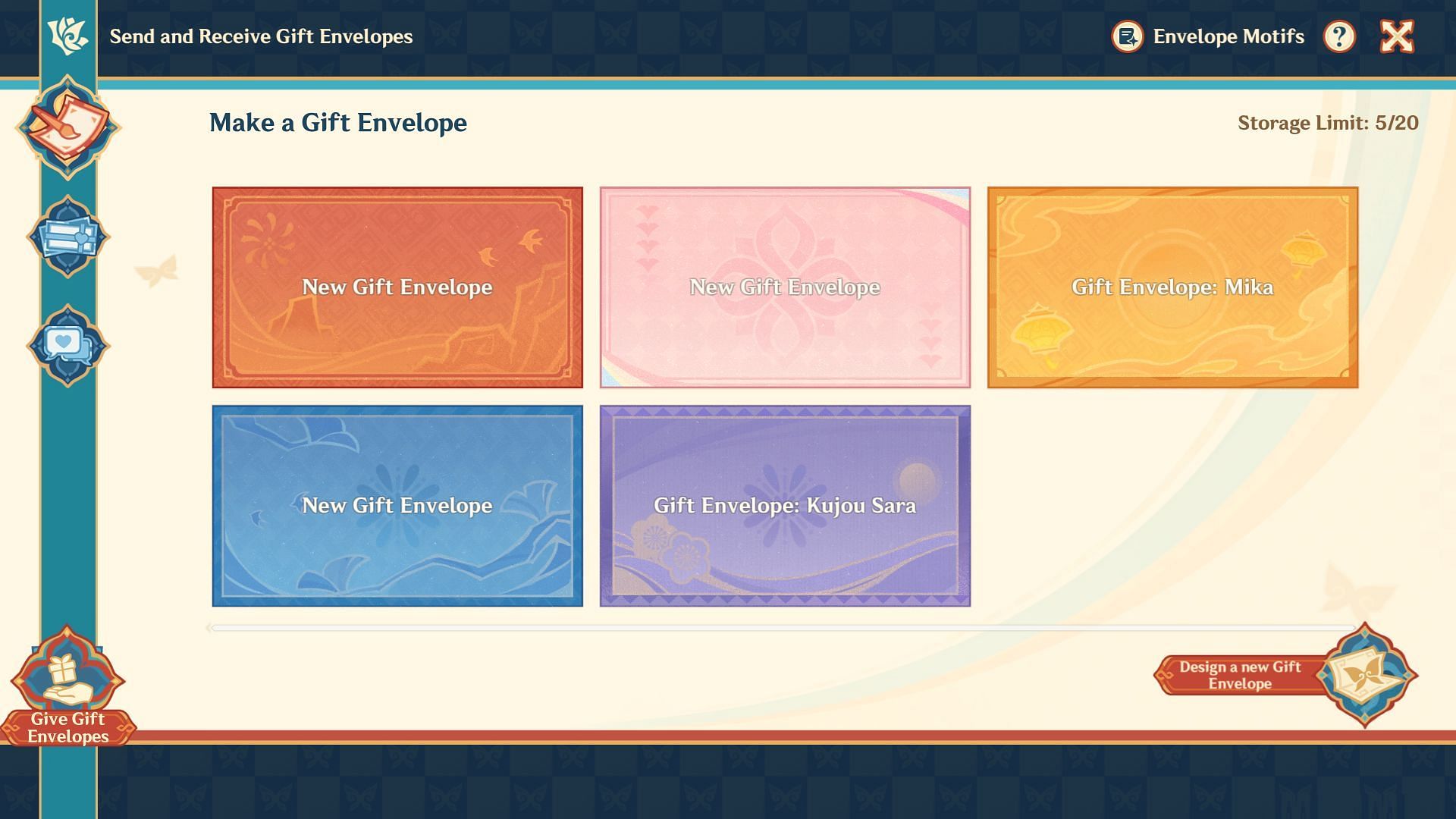
Task: Click the butterfly envelope design icon
Action: tap(1366, 674)
